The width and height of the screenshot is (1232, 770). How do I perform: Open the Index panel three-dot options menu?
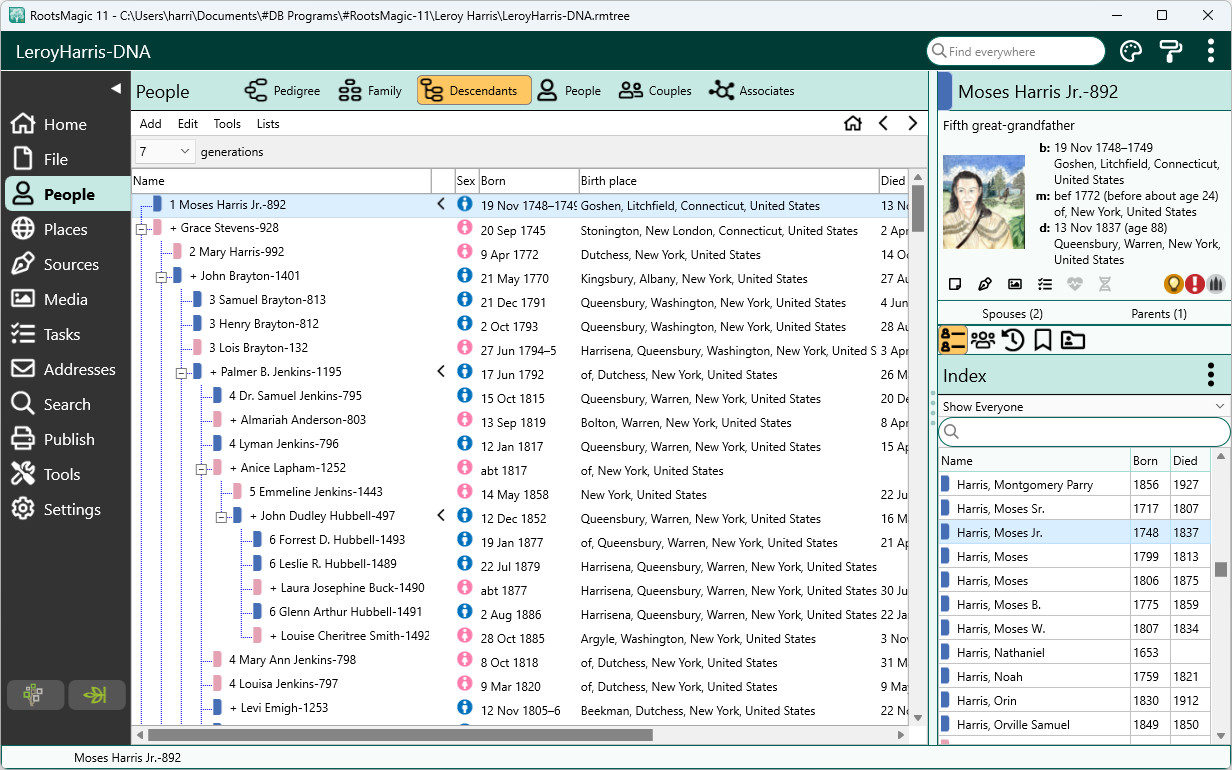pos(1211,376)
